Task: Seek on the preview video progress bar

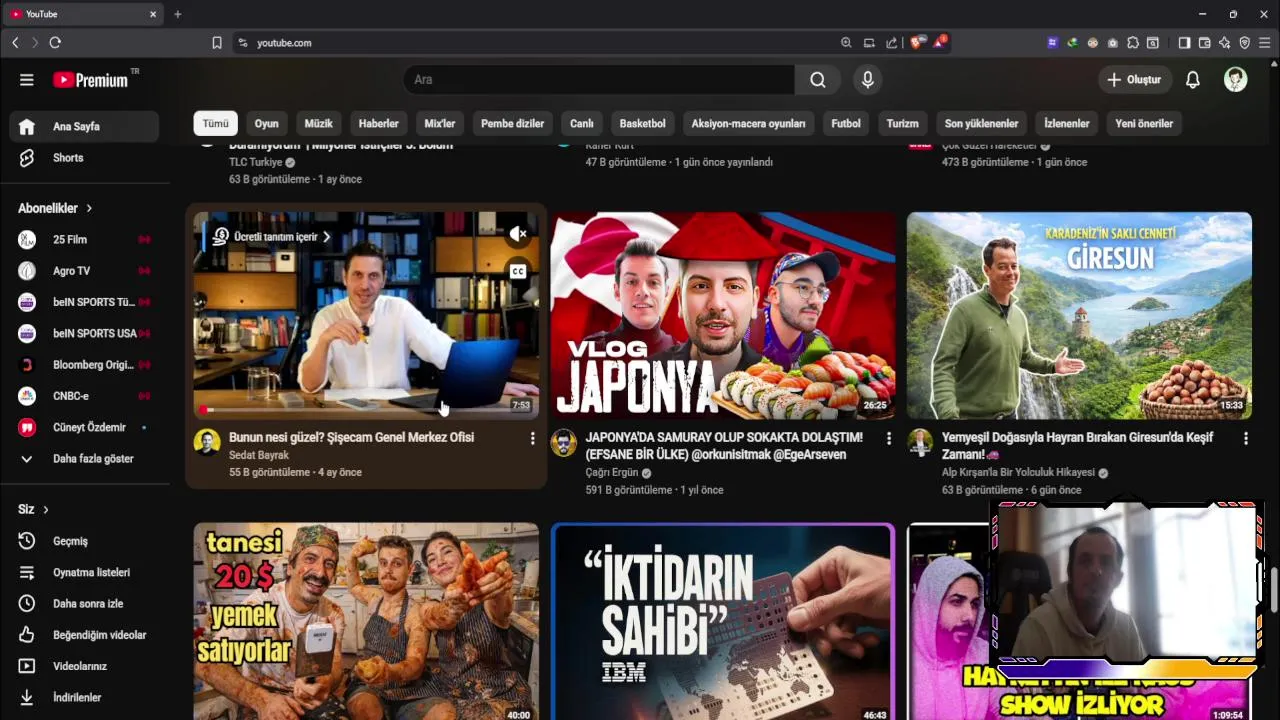Action: click(366, 410)
